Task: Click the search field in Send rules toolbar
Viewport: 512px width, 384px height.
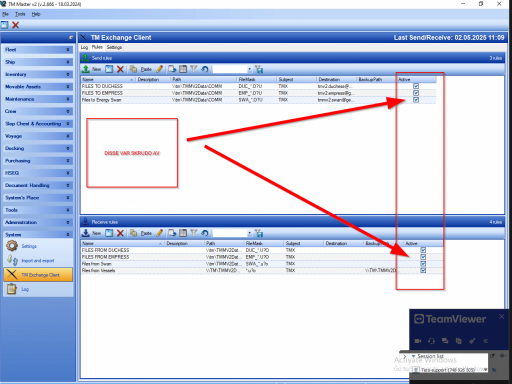Action: pos(230,69)
